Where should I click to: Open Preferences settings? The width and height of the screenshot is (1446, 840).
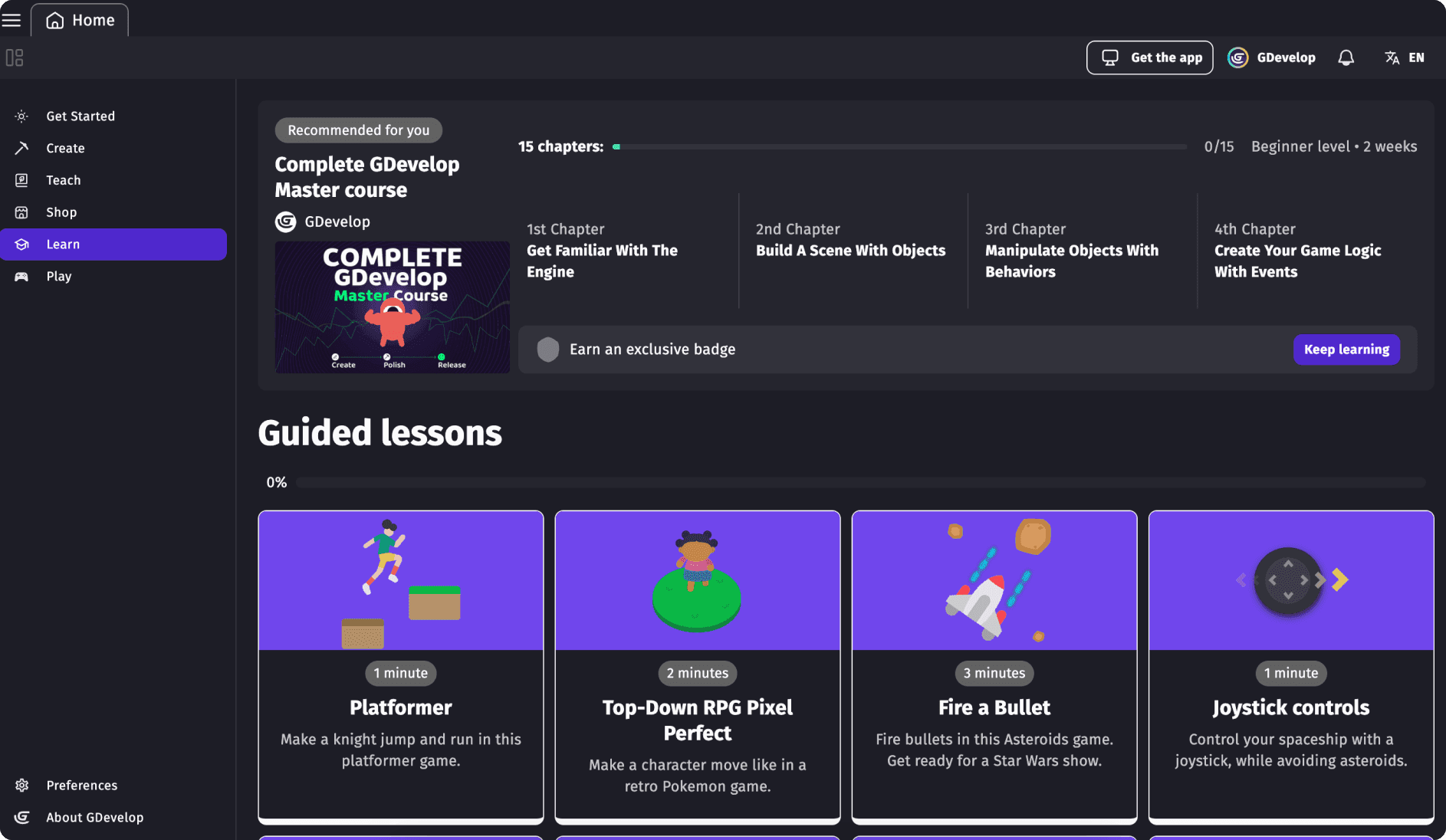point(81,786)
